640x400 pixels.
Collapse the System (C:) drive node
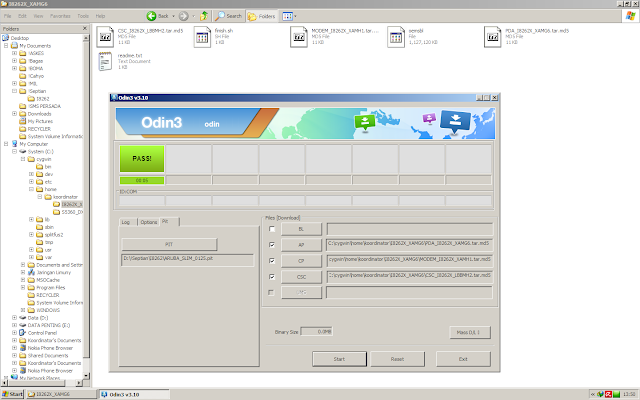(x=14, y=151)
